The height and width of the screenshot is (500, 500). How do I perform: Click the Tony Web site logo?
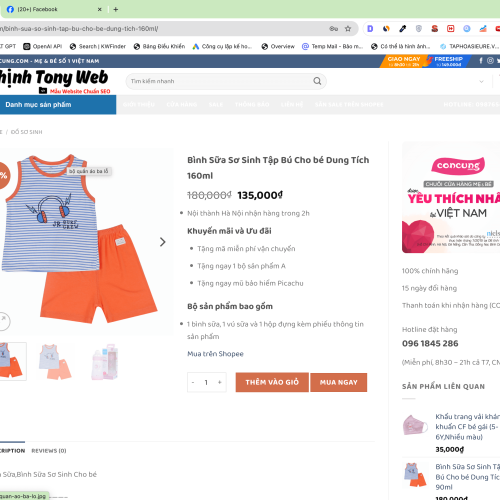tap(54, 81)
